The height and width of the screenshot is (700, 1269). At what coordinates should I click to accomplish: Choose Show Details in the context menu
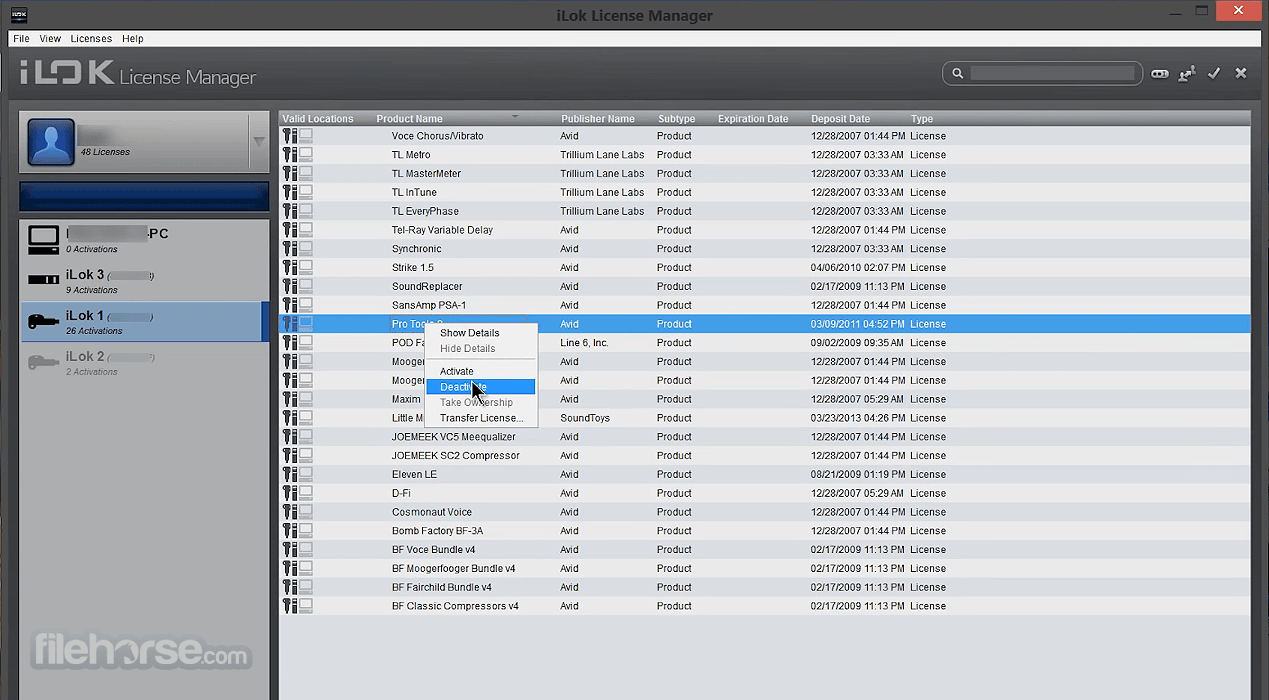(481, 333)
